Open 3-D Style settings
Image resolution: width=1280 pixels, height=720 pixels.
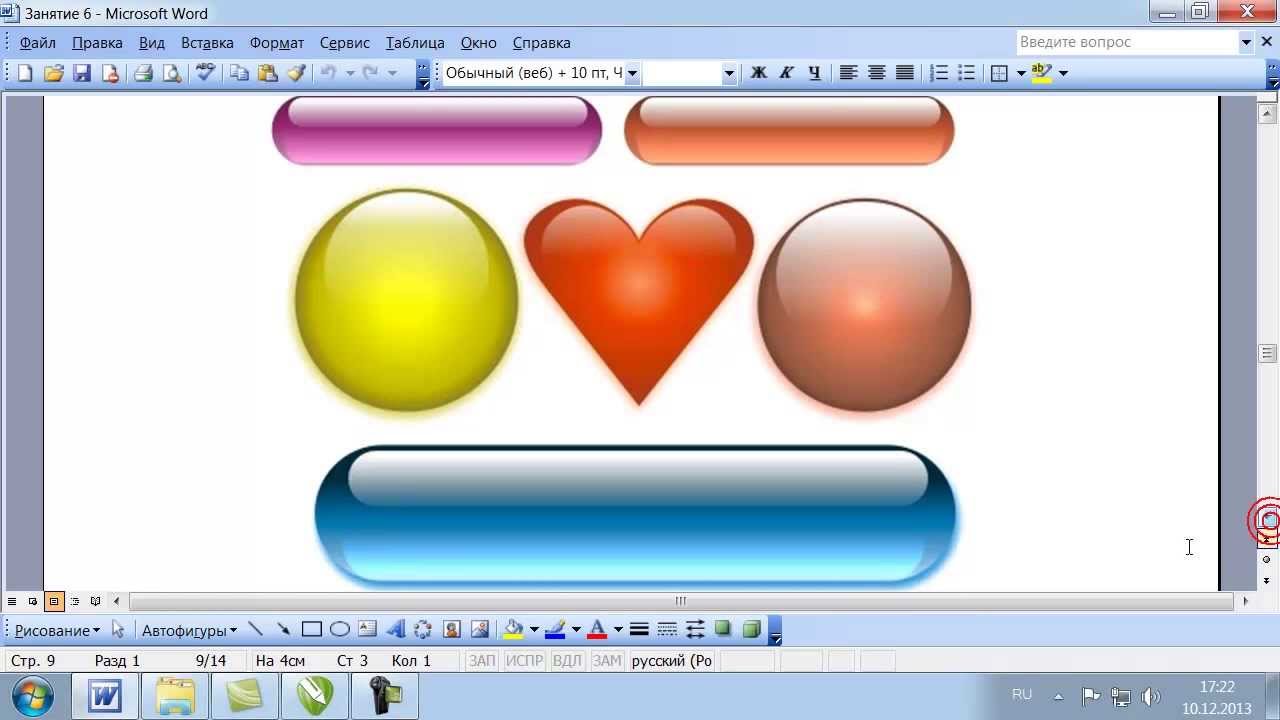tap(751, 630)
